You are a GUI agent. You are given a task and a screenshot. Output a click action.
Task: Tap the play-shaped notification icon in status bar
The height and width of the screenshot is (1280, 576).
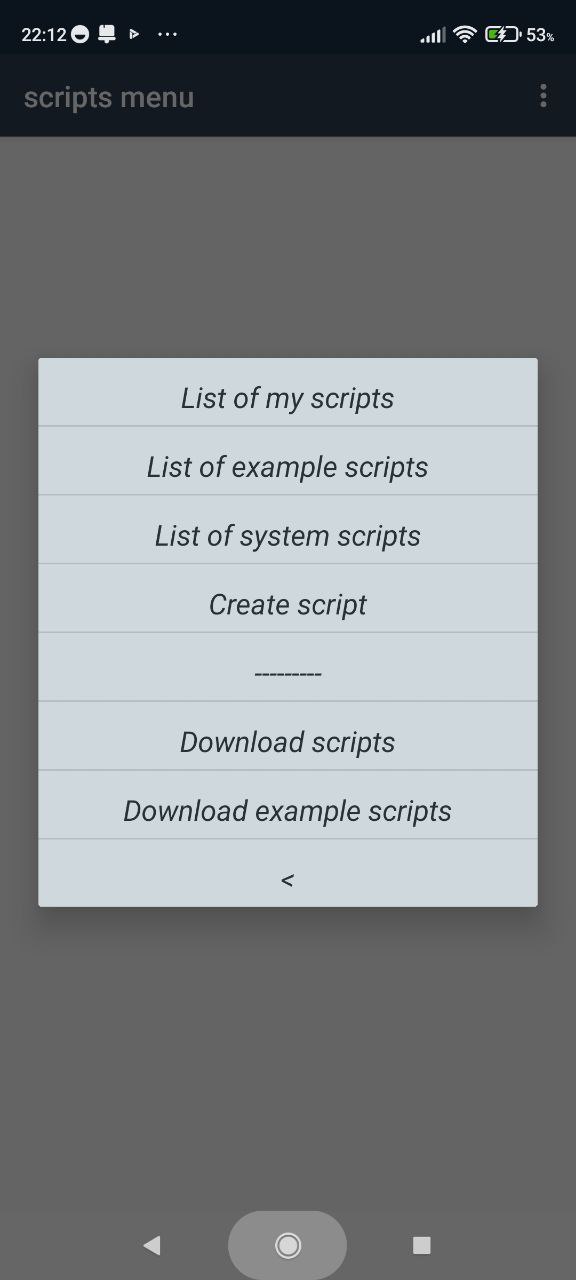(x=134, y=34)
